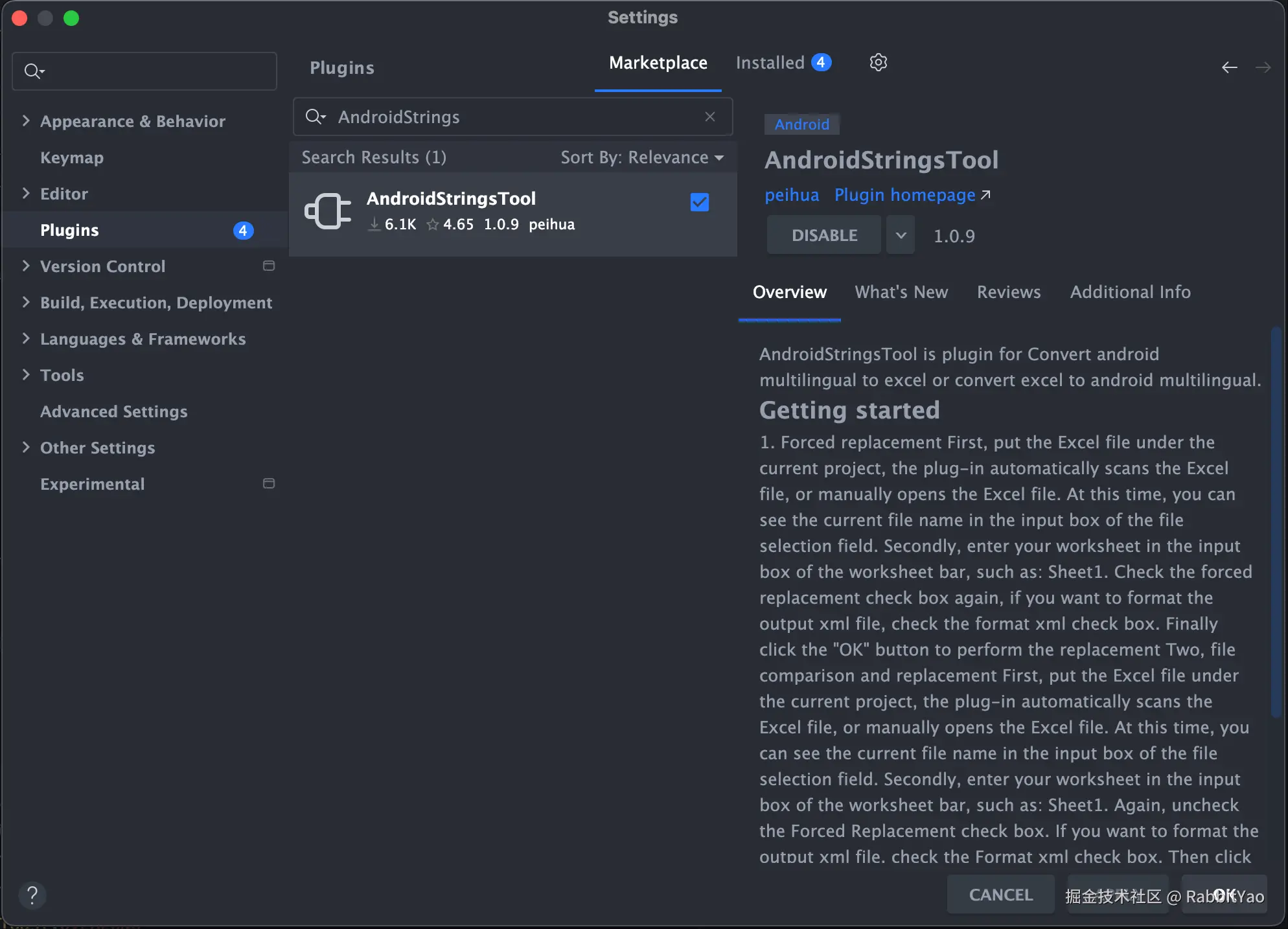Click Experimental project-level settings icon
Image resolution: width=1288 pixels, height=929 pixels.
click(x=269, y=484)
